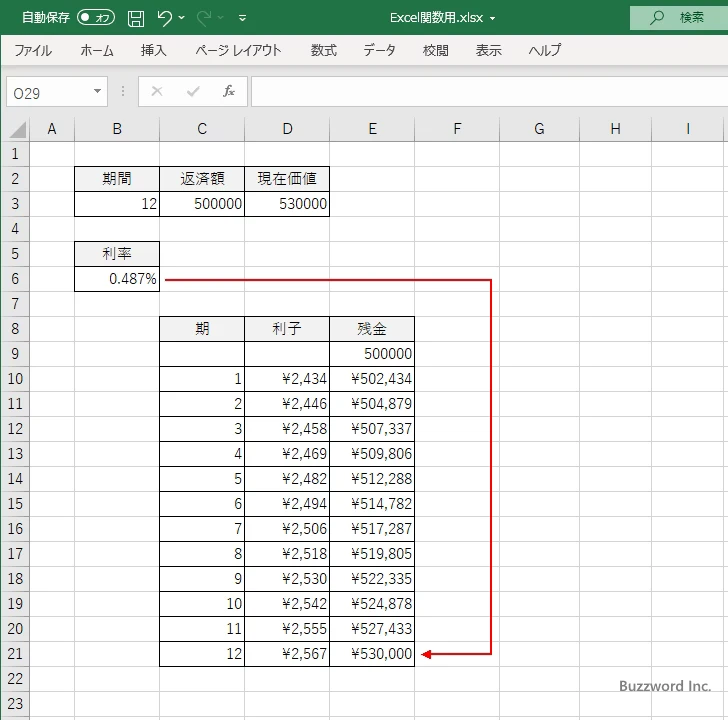This screenshot has height=720, width=728.
Task: Select column E header
Action: (x=372, y=129)
